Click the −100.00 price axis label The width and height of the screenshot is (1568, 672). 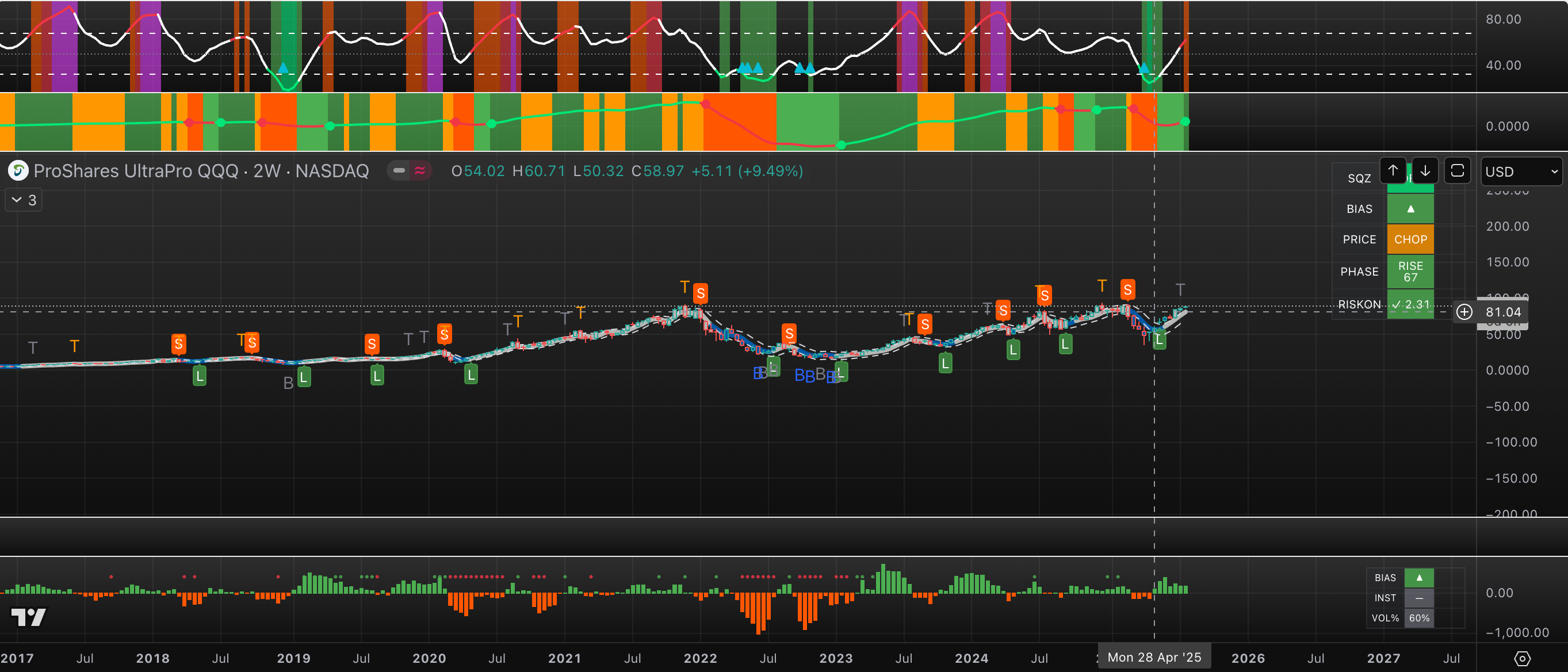(x=1512, y=442)
